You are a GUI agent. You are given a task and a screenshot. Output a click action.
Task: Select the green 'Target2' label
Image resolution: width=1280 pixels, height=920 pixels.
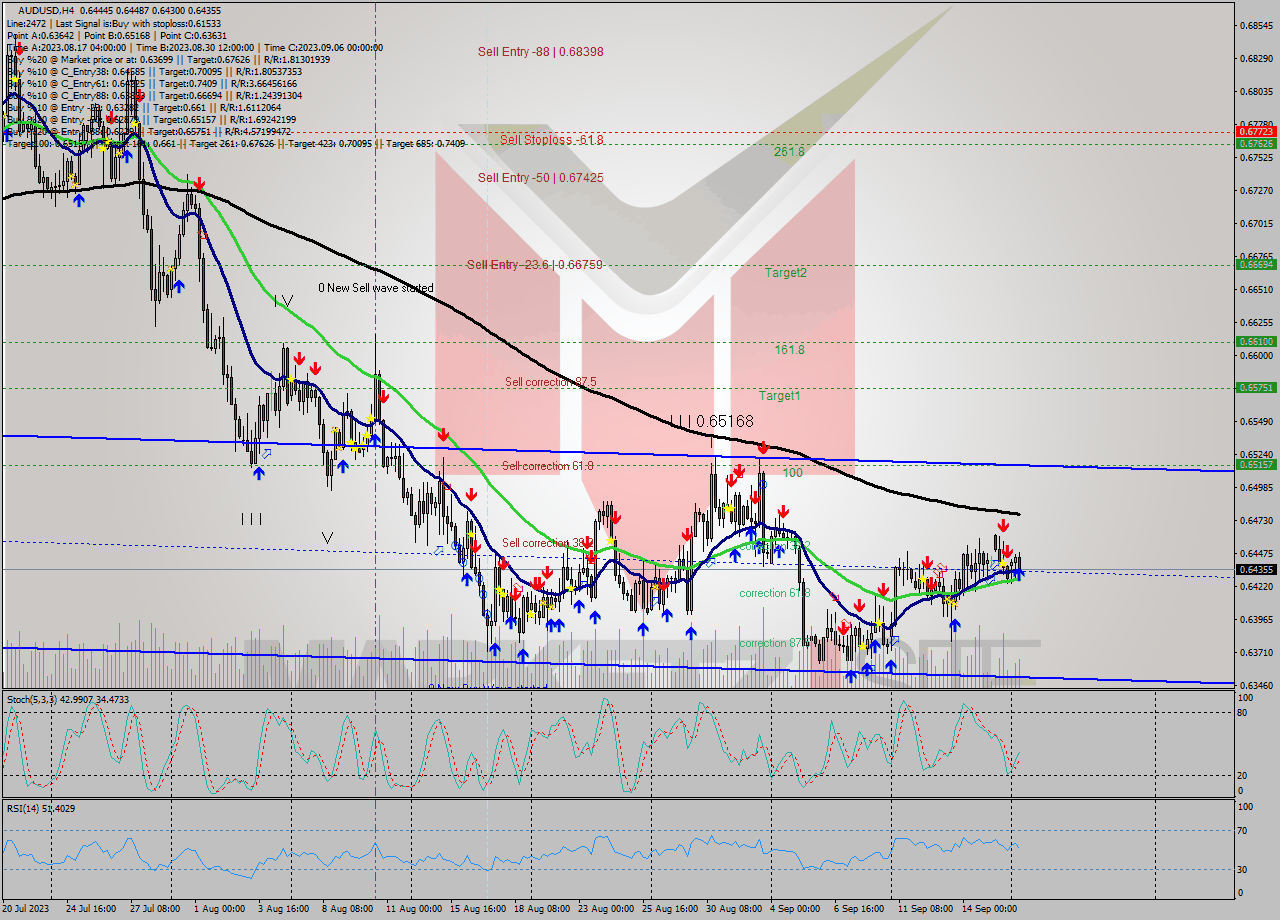[x=786, y=272]
